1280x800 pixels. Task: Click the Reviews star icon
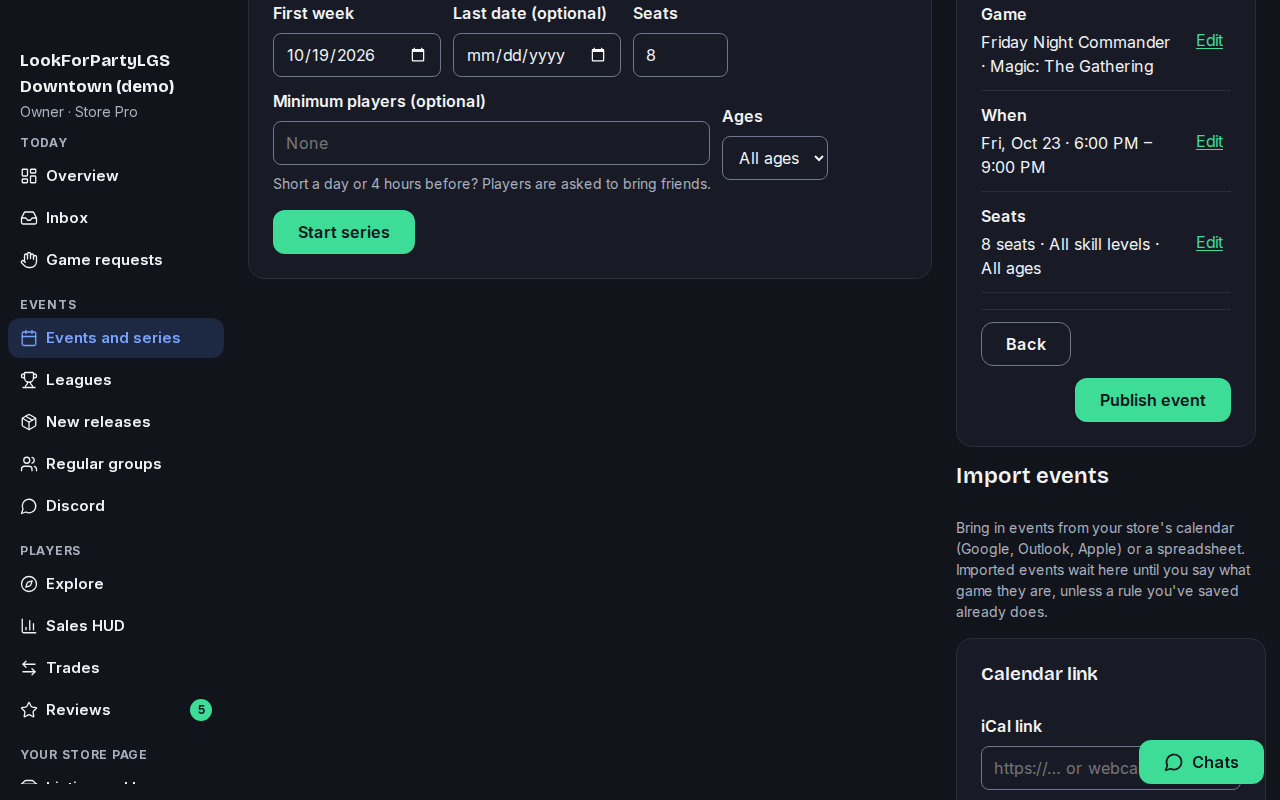[x=29, y=710]
